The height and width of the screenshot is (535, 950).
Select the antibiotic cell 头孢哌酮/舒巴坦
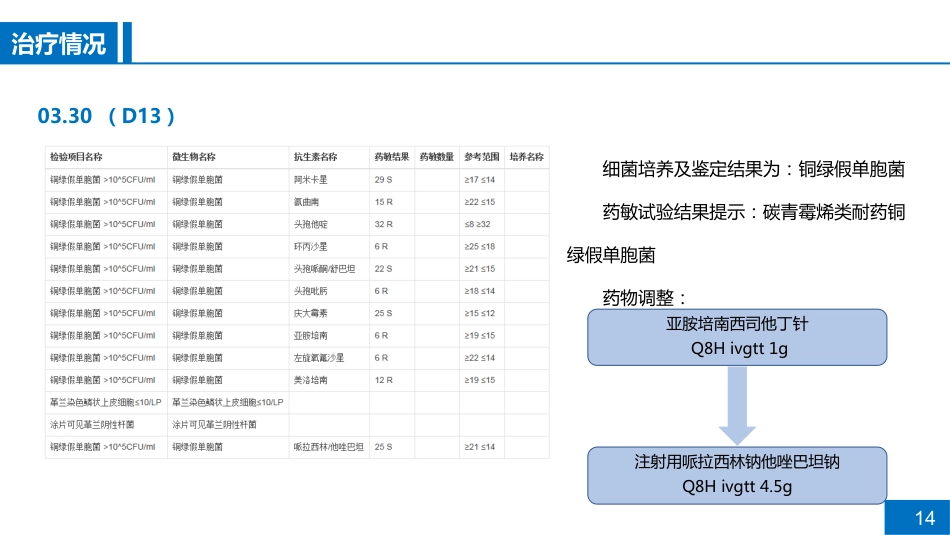[x=325, y=269]
